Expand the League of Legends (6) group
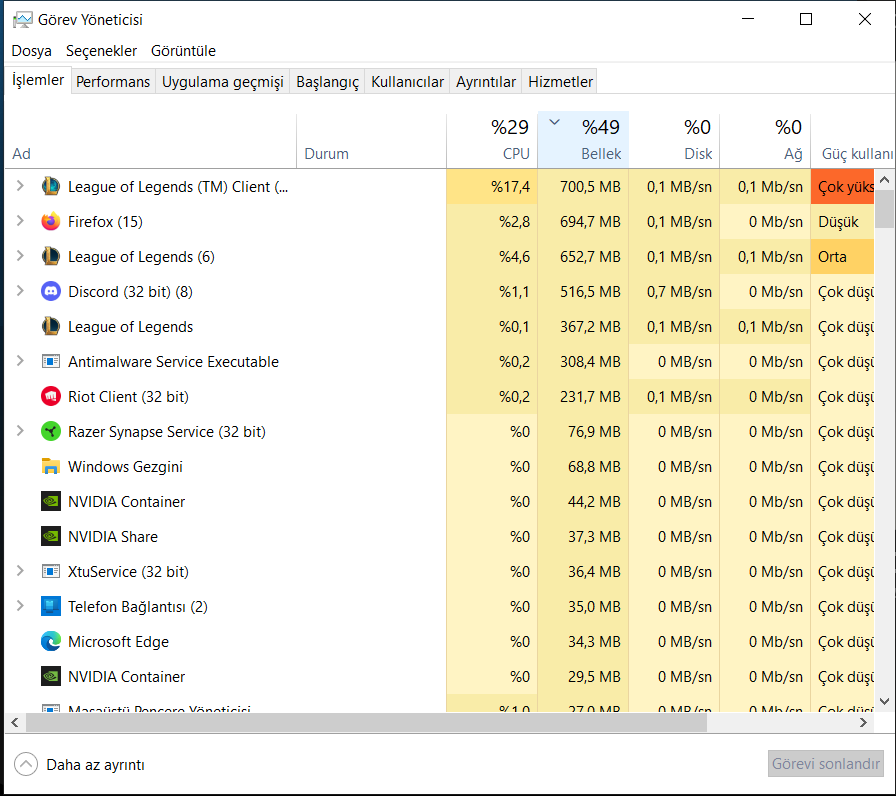Screen dimensions: 896x796 click(20, 256)
